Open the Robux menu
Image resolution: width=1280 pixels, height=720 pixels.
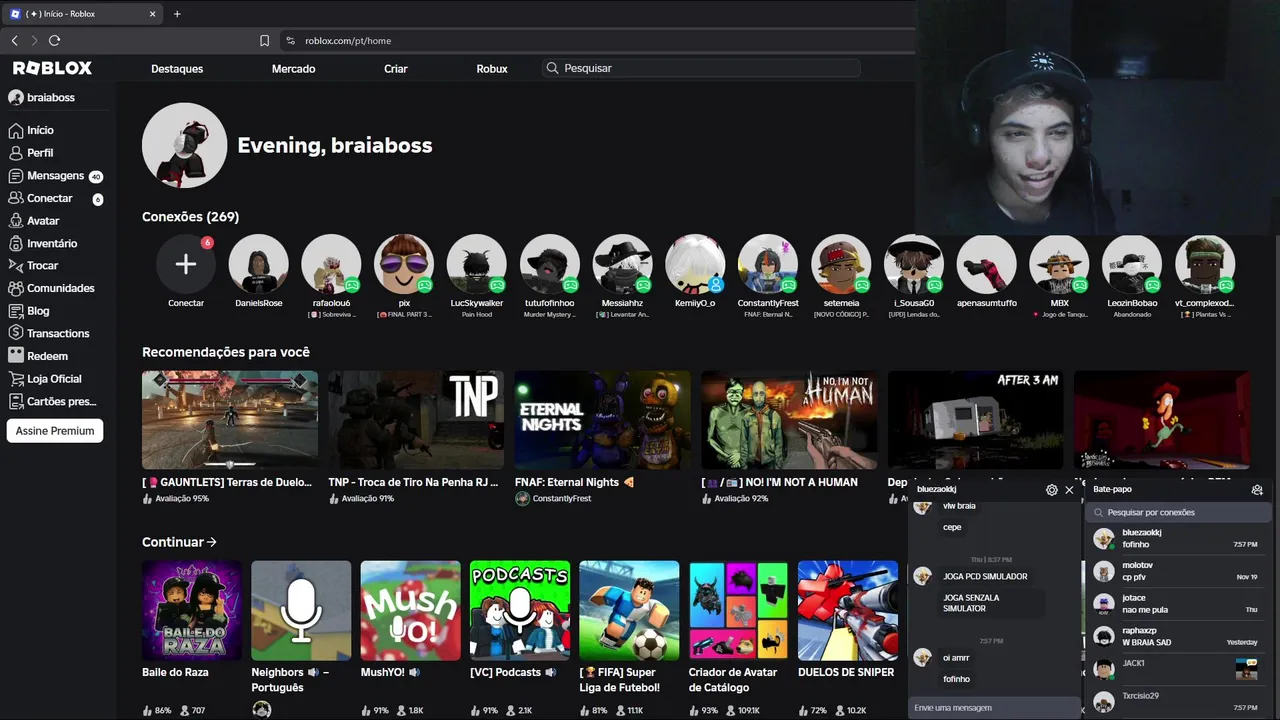pyautogui.click(x=492, y=69)
